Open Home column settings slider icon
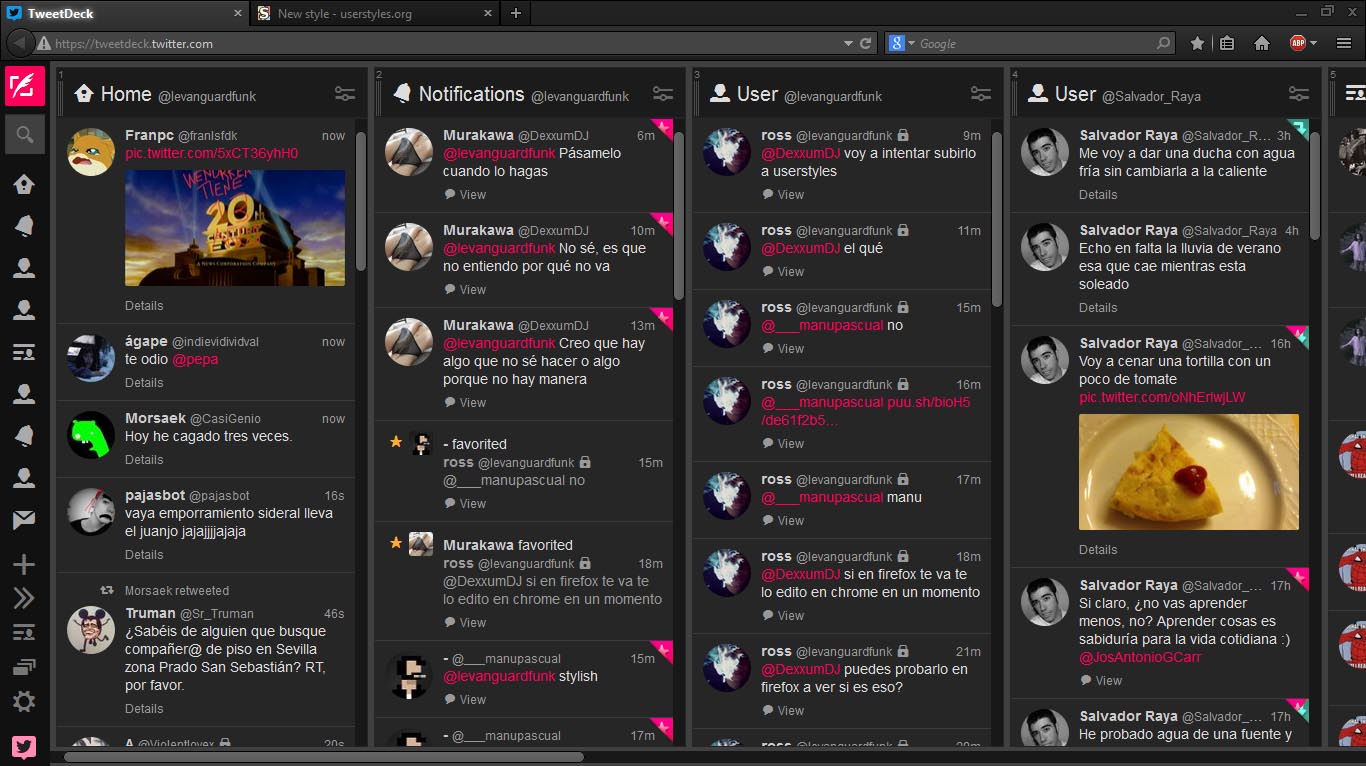Image resolution: width=1366 pixels, height=766 pixels. click(x=345, y=94)
